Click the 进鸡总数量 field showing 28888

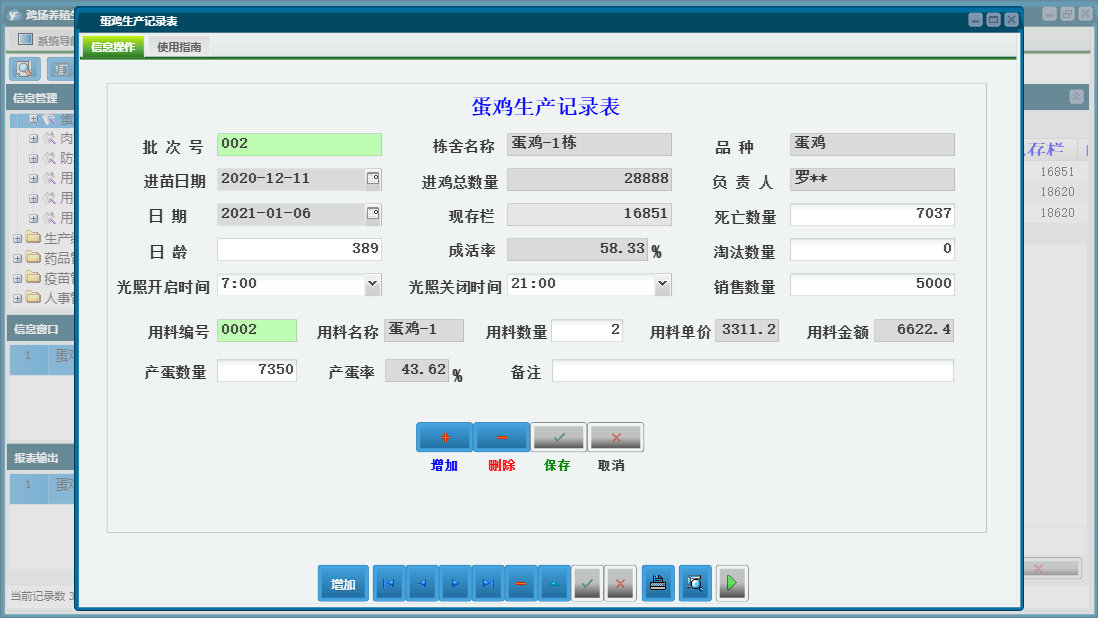tap(589, 179)
